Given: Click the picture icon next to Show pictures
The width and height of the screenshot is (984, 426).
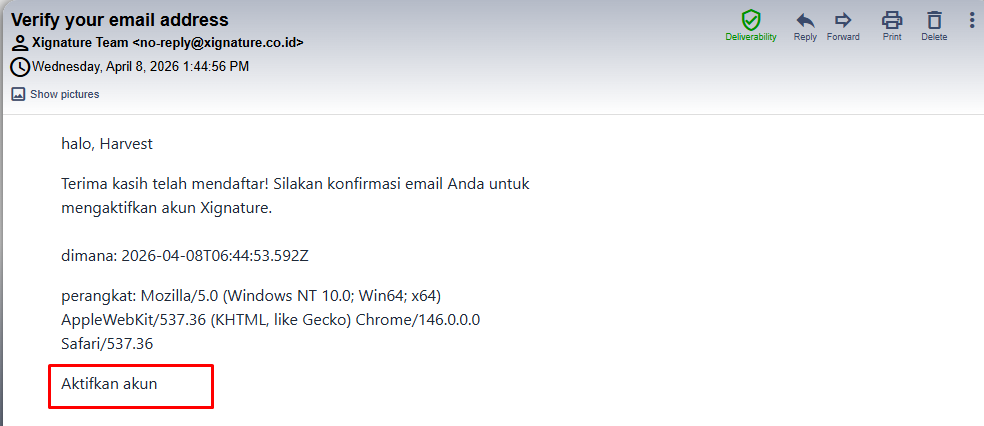Looking at the screenshot, I should 18,94.
